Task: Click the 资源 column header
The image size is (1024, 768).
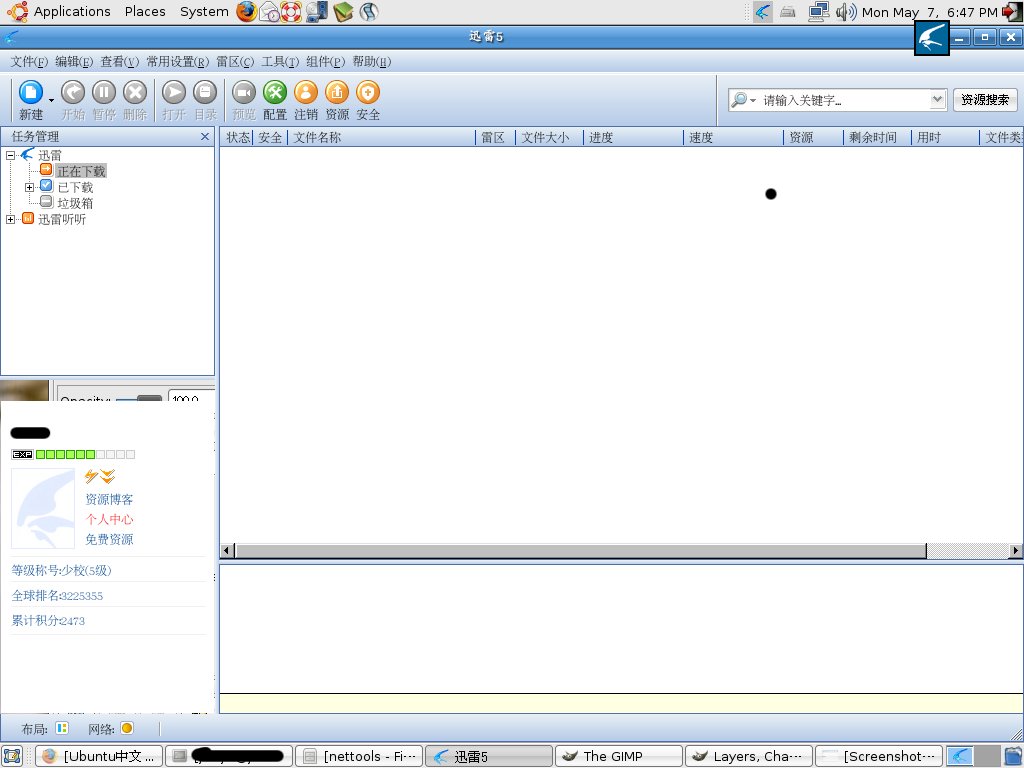Action: coord(814,137)
